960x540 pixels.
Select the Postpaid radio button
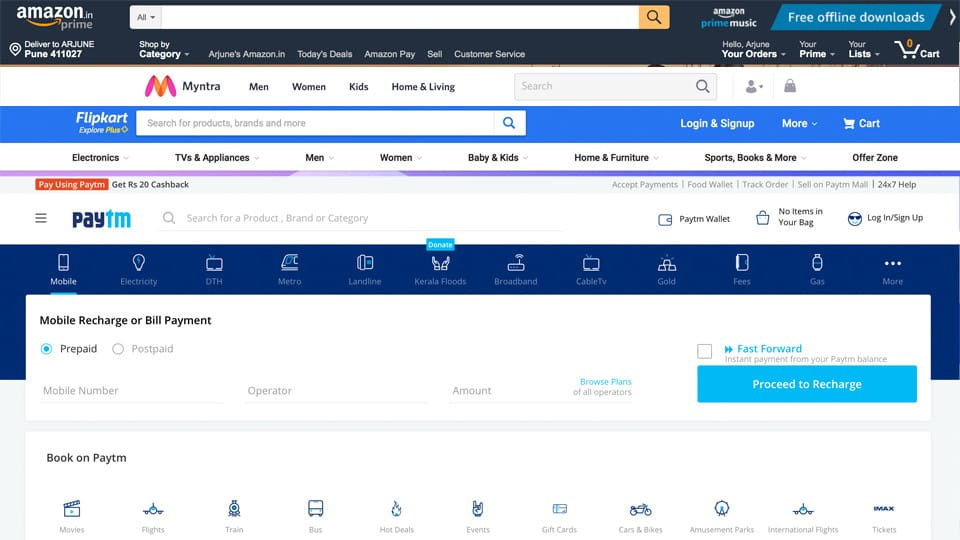[118, 349]
